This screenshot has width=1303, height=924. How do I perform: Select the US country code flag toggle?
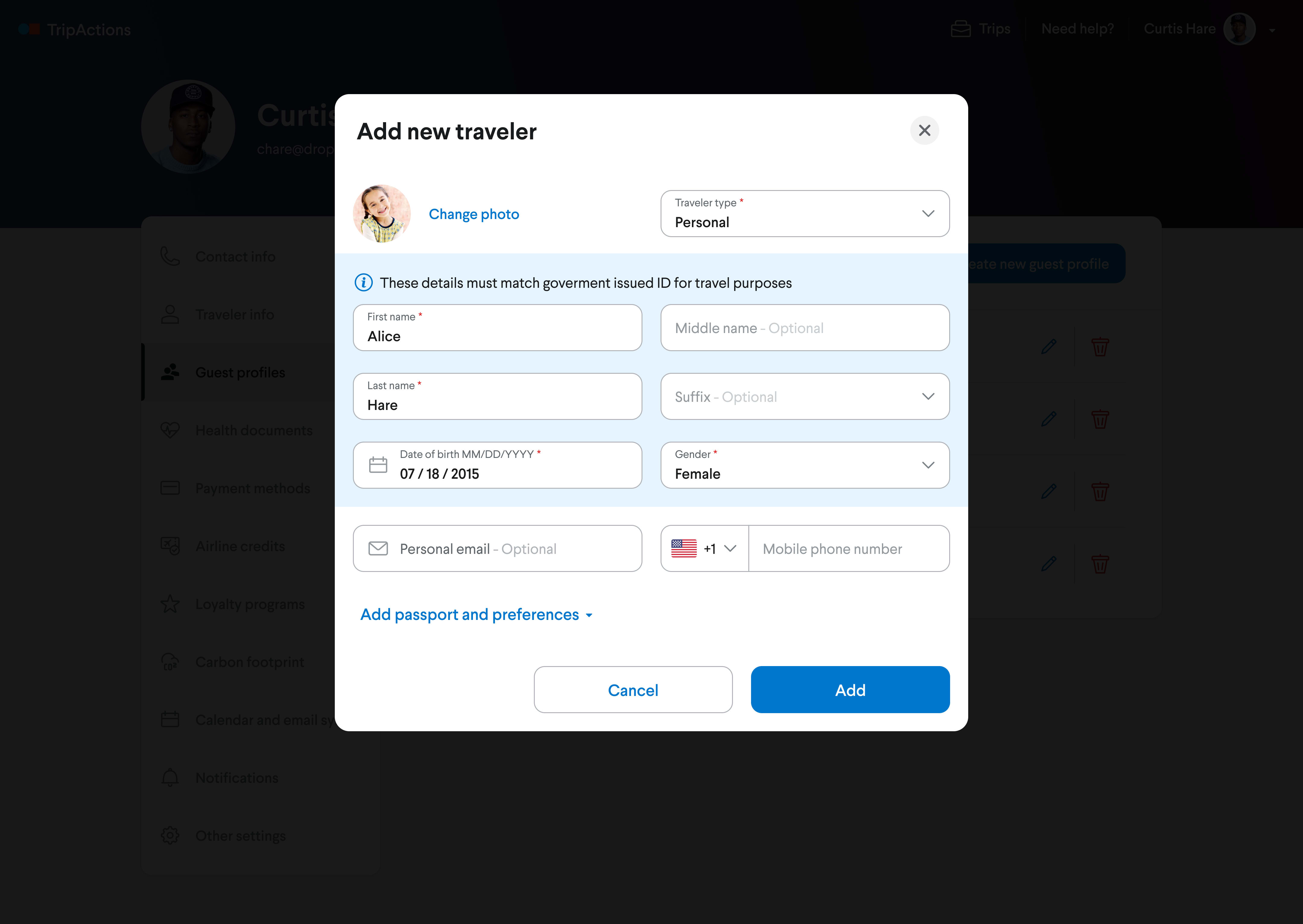[x=703, y=548]
